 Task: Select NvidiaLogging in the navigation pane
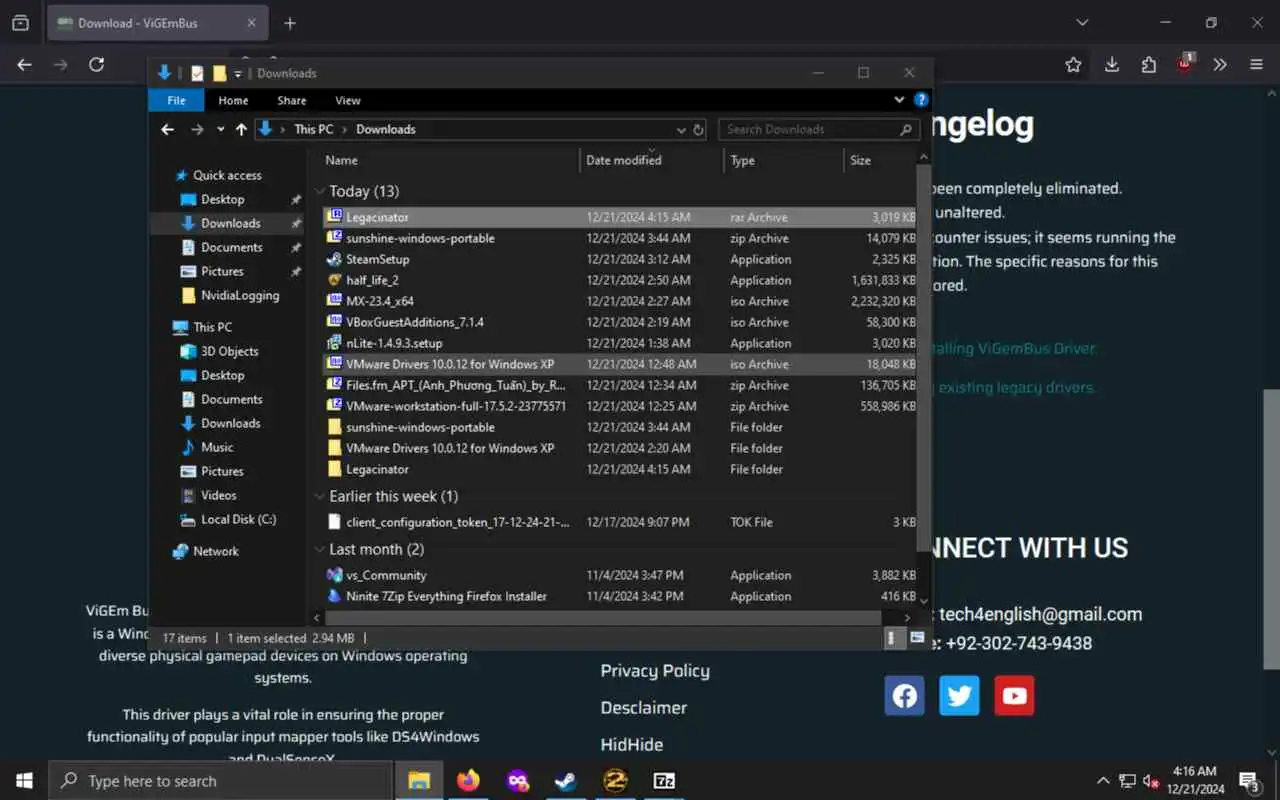[x=239, y=295]
